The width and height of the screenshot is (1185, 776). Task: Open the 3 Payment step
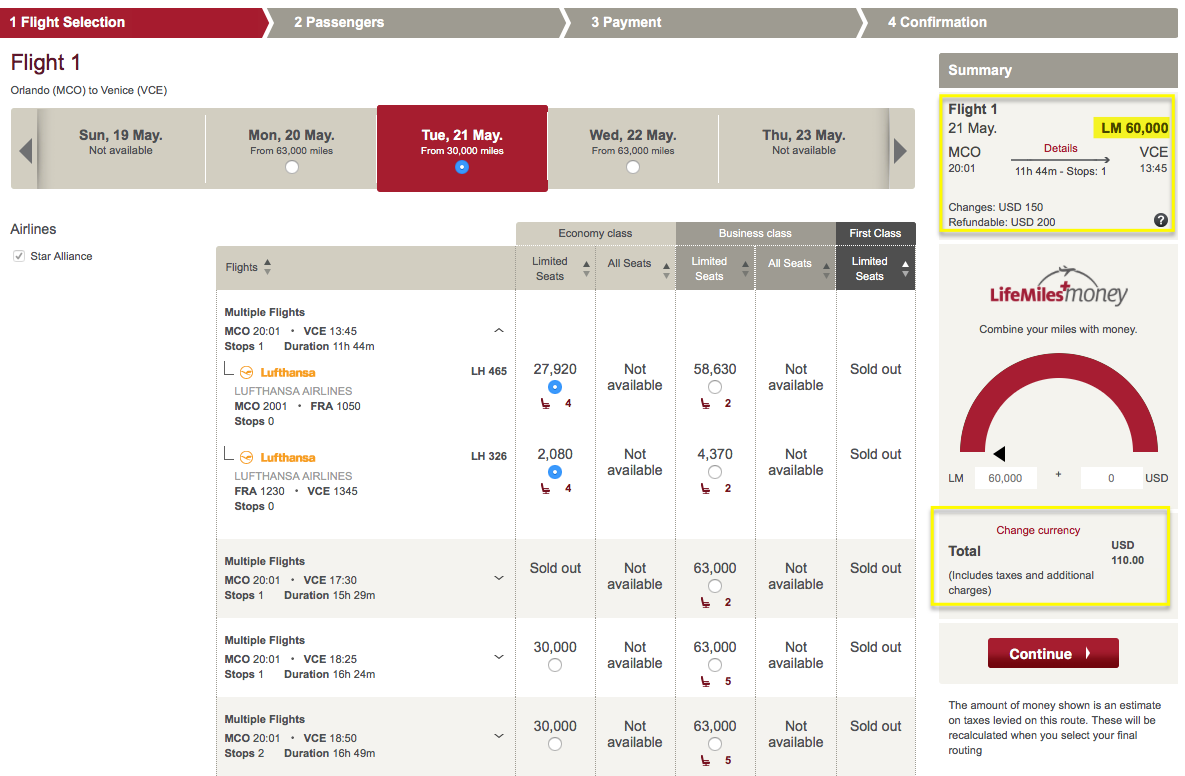click(x=714, y=23)
